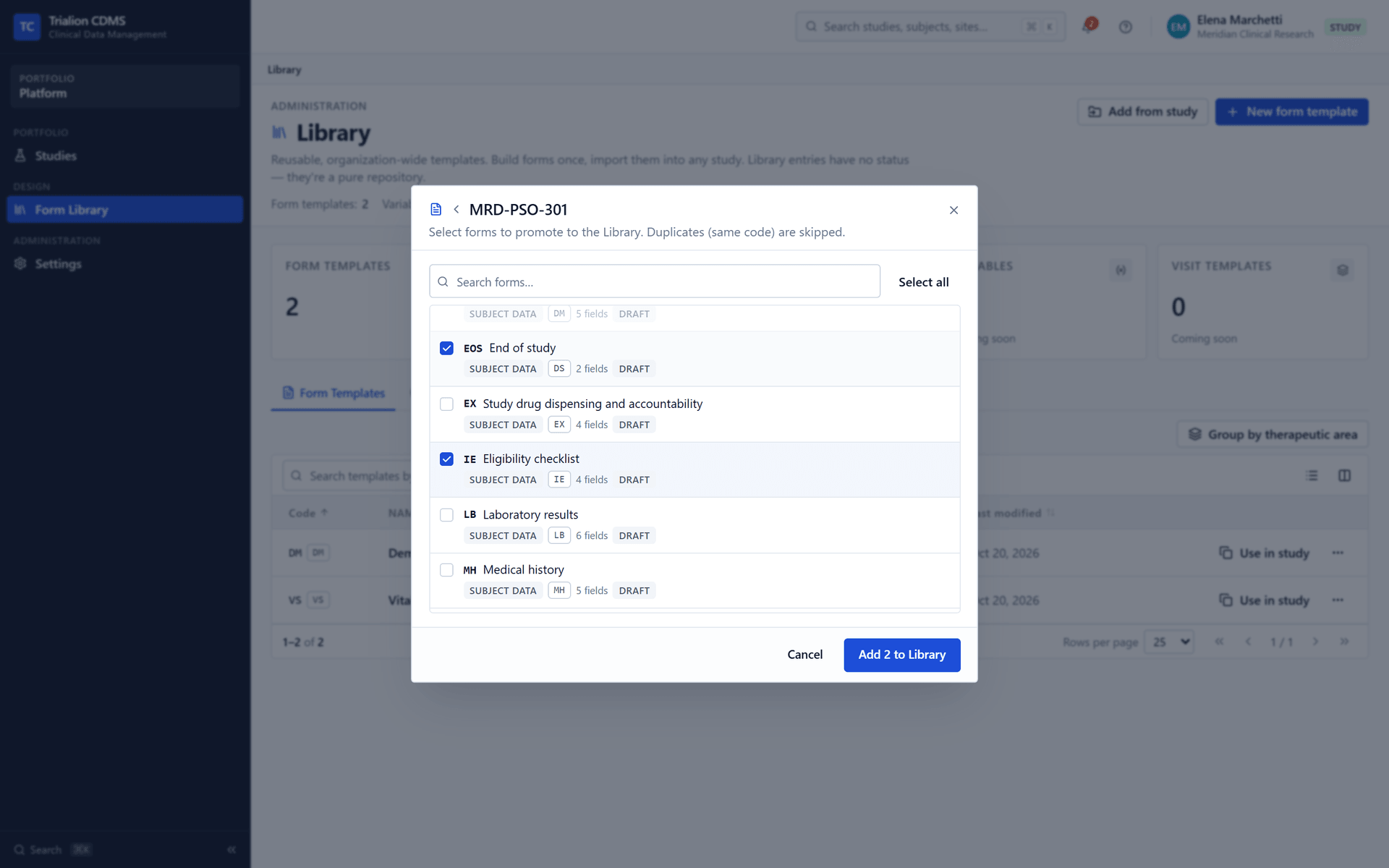
Task: Open Settings in the sidebar
Action: click(124, 264)
